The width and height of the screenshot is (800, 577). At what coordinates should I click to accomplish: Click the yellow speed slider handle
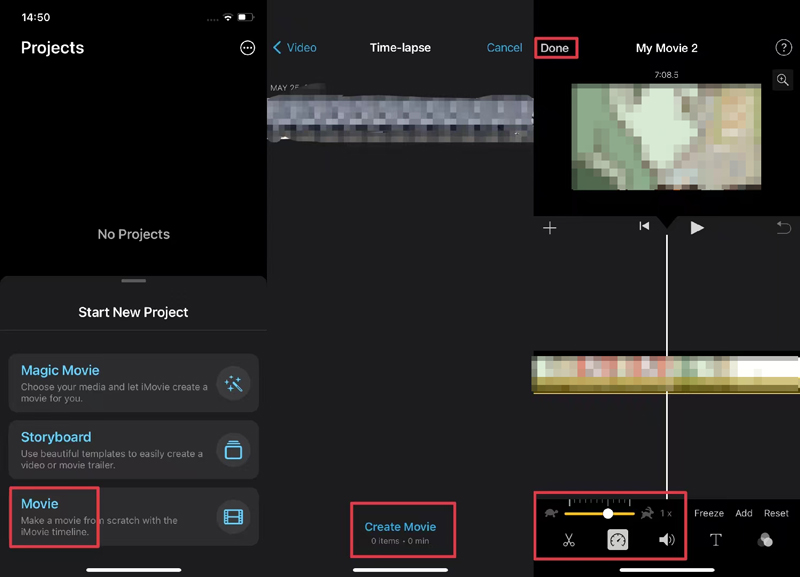608,513
